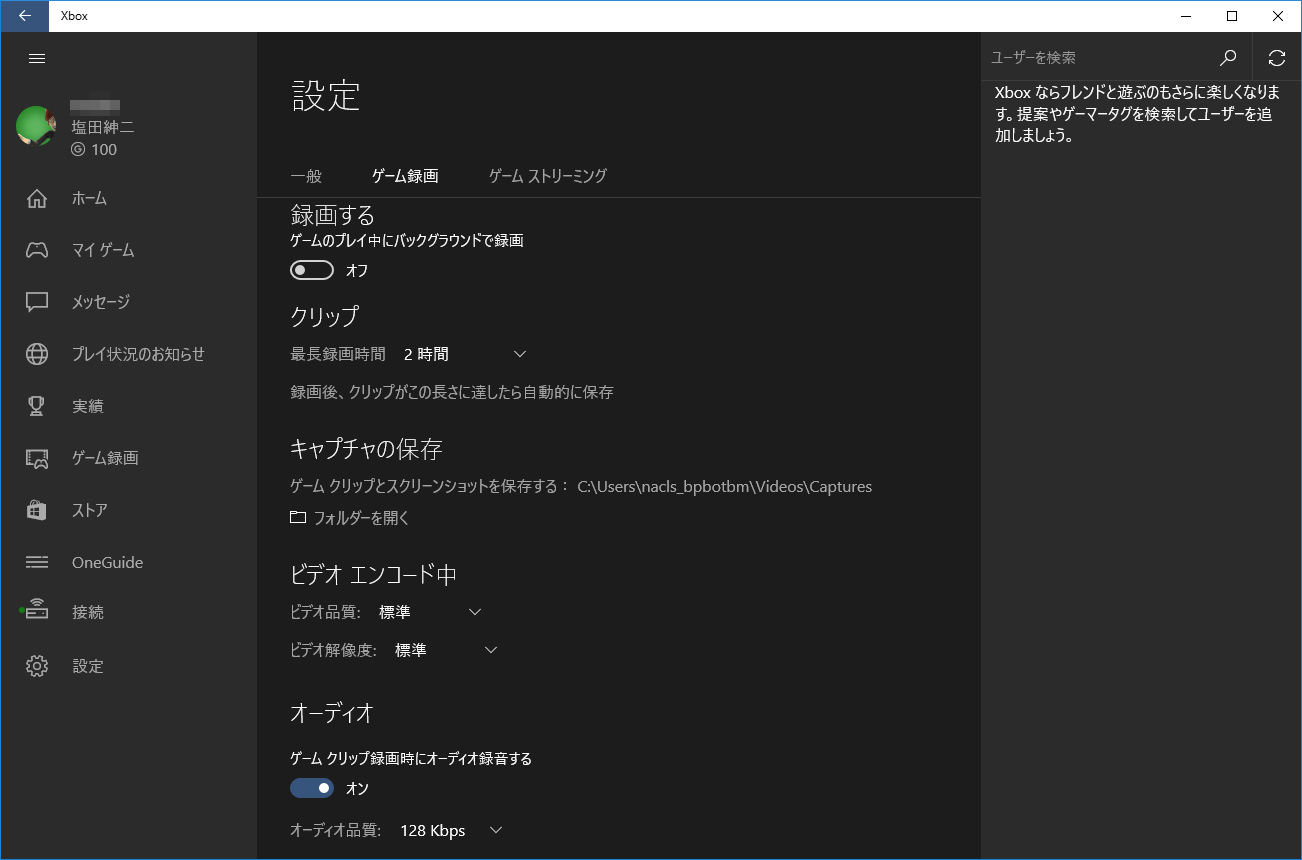Click the back arrow in the title bar
The width and height of the screenshot is (1302, 860).
(24, 16)
